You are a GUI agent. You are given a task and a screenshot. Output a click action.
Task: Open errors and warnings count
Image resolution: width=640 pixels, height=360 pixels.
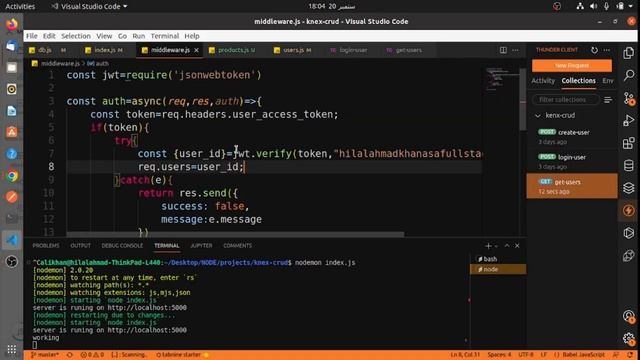[x=92, y=355]
